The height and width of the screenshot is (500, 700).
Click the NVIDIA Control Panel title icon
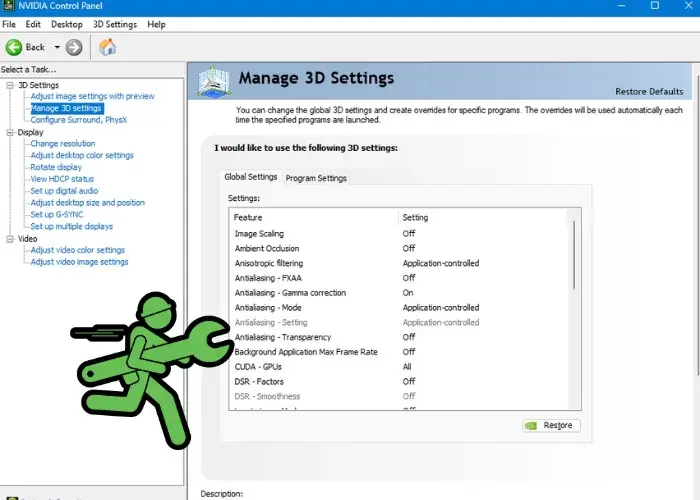click(8, 5)
